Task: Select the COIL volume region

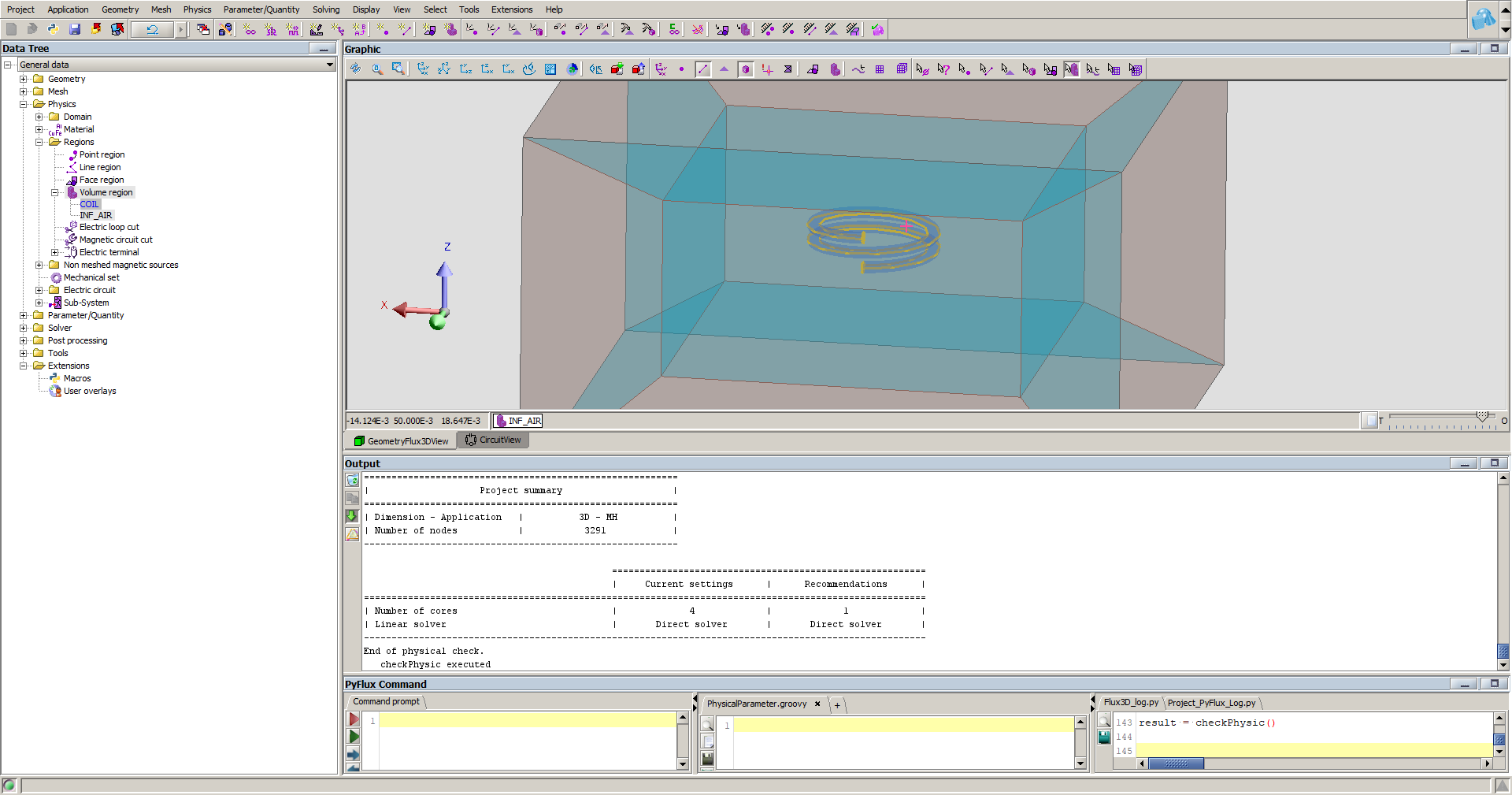Action: (90, 204)
